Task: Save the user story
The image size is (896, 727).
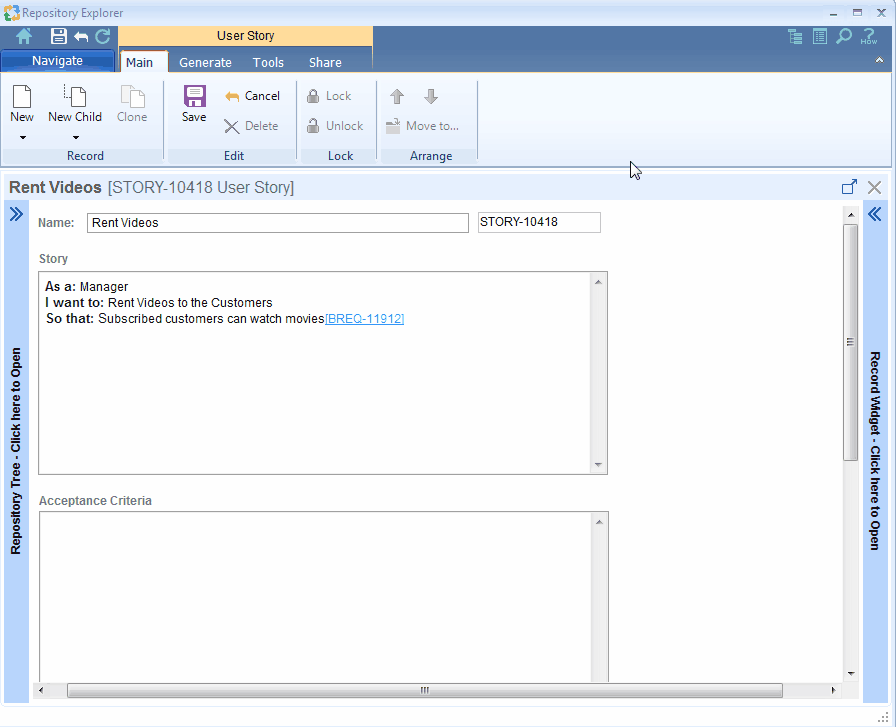Action: 194,103
